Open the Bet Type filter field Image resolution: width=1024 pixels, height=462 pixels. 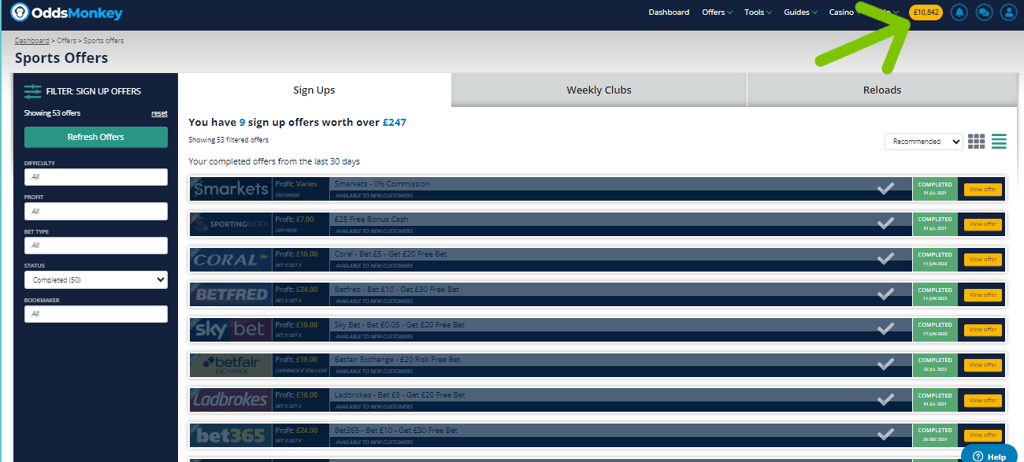point(96,246)
